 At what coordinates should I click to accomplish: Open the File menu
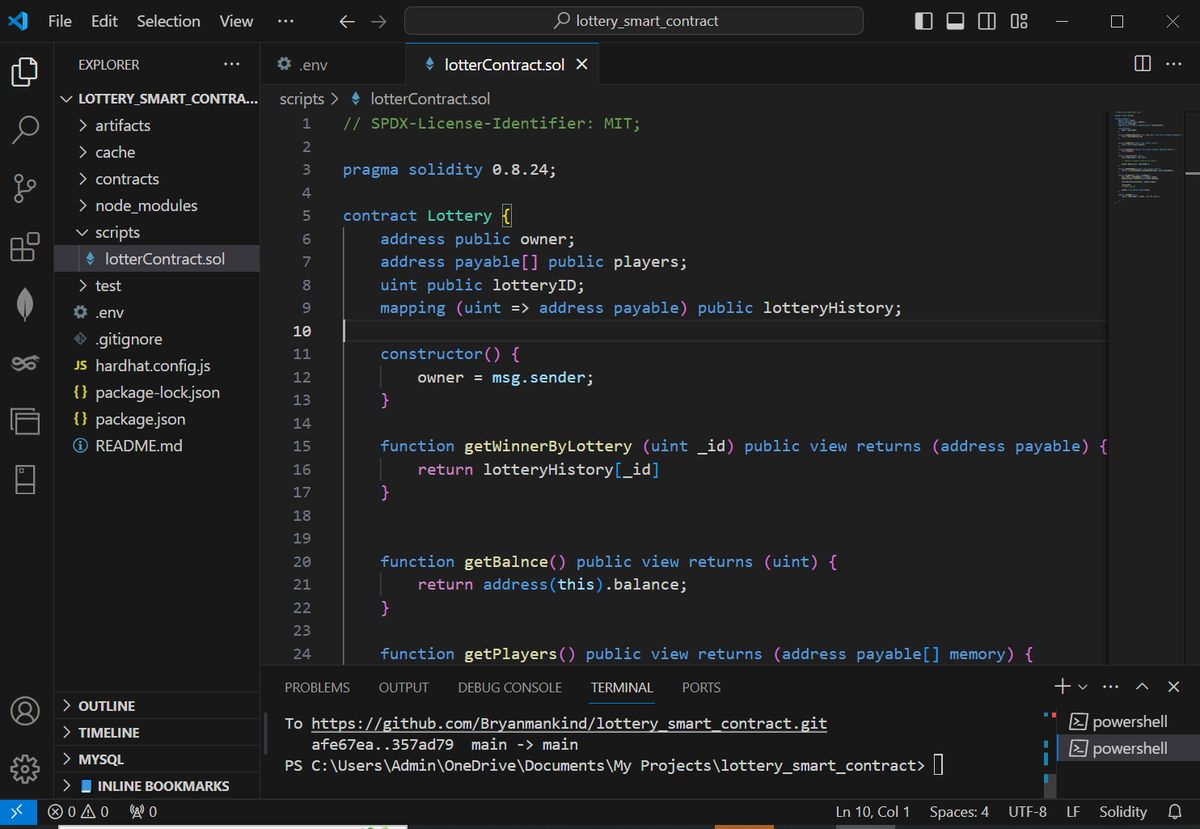(x=59, y=21)
